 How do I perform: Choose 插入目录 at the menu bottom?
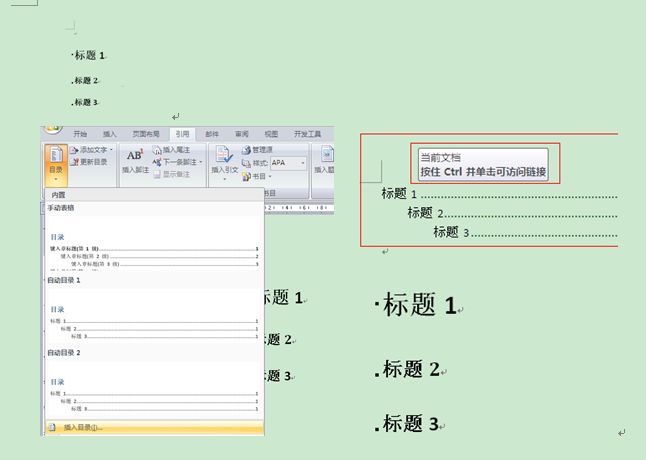click(154, 427)
